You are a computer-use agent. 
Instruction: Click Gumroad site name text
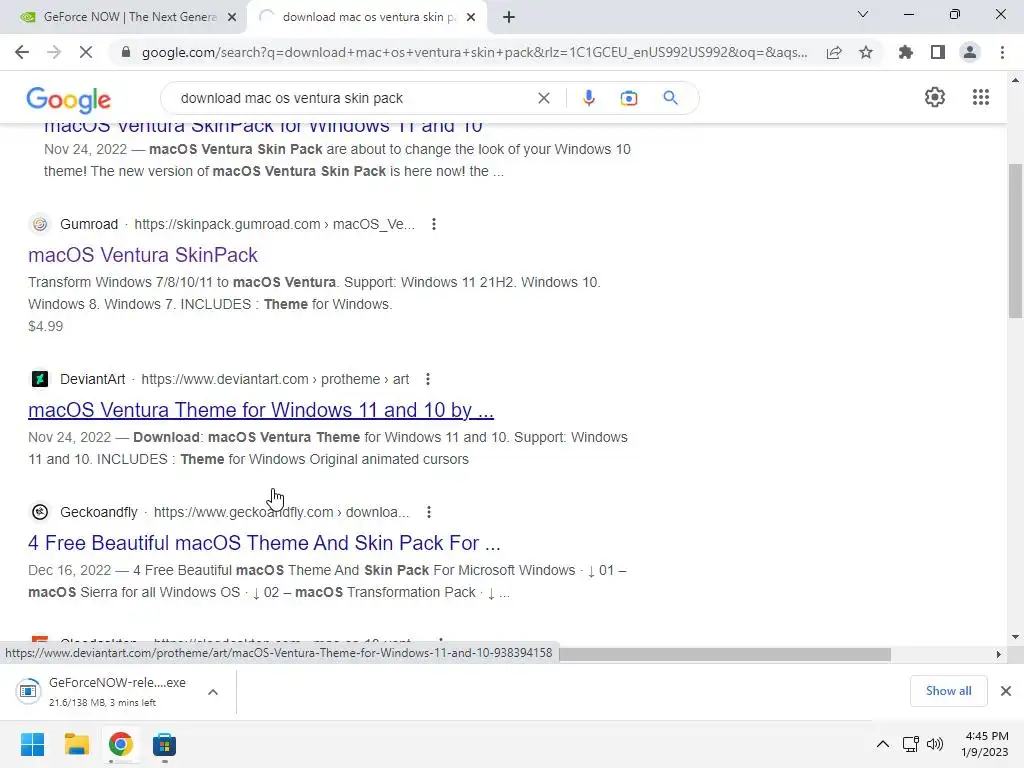click(89, 224)
